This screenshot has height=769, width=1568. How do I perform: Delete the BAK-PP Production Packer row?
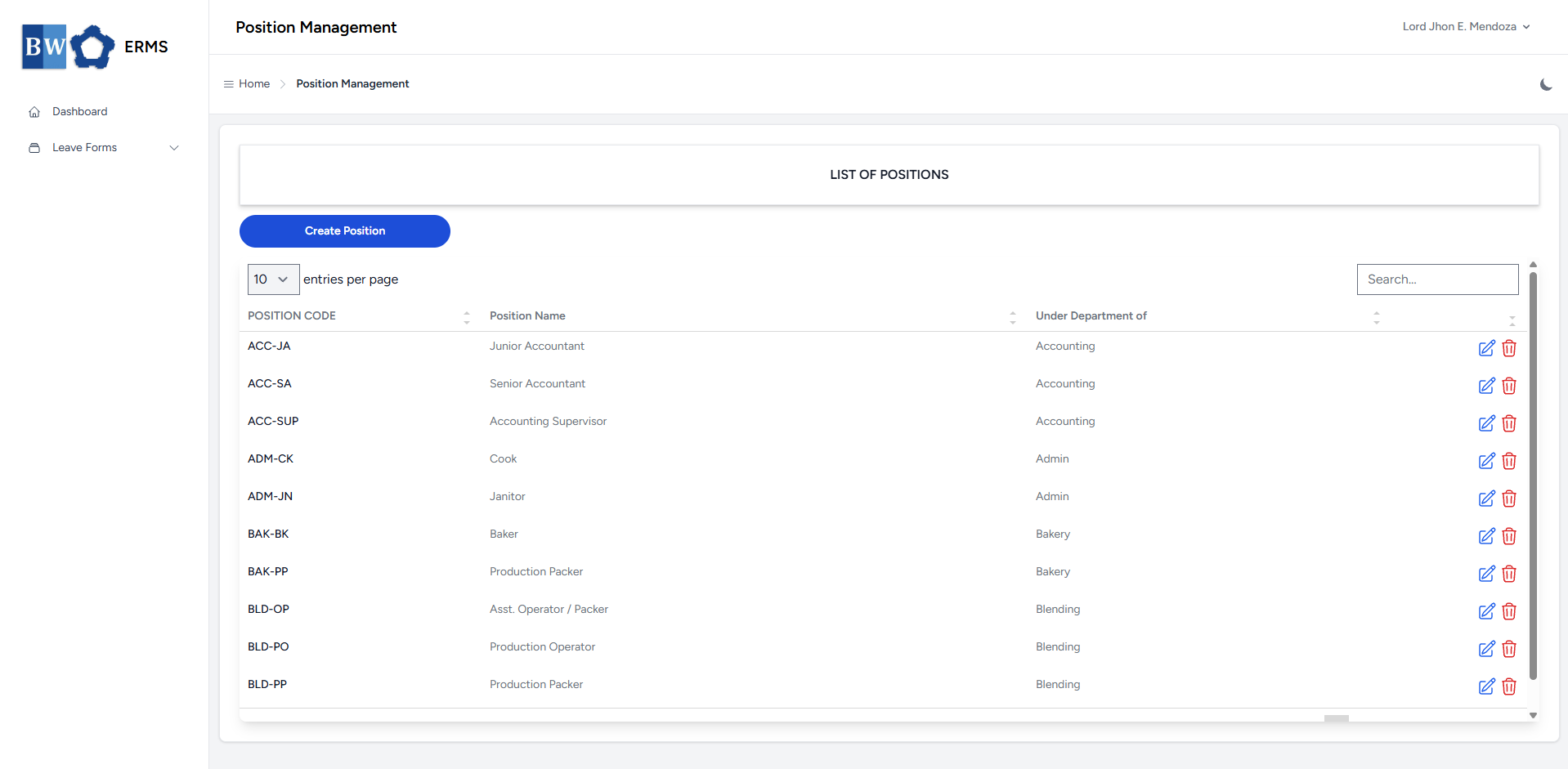click(x=1509, y=574)
